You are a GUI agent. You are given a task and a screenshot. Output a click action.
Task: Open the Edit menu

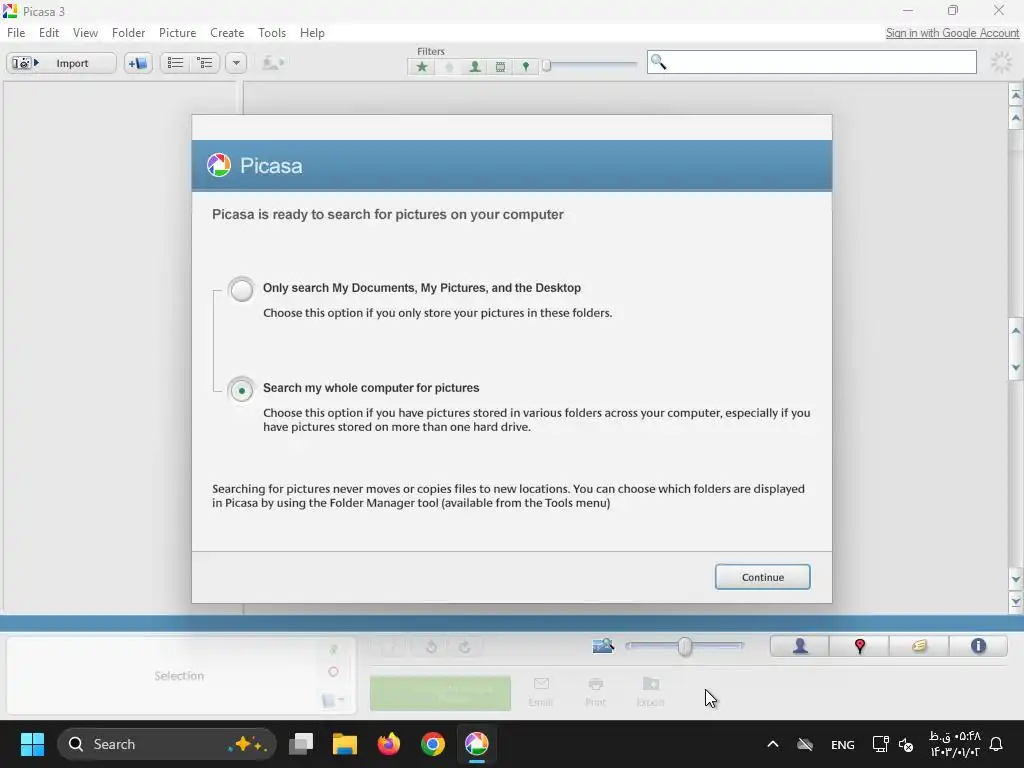pyautogui.click(x=49, y=33)
